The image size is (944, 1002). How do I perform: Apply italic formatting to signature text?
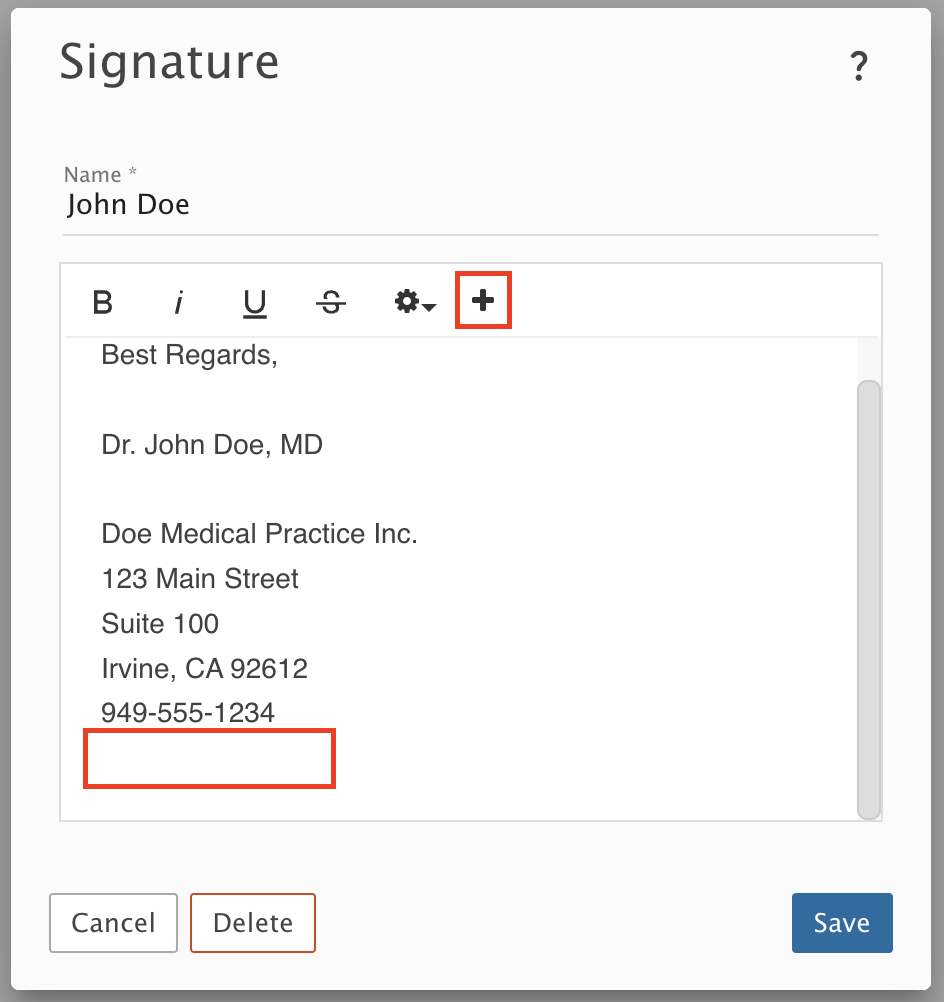tap(178, 302)
